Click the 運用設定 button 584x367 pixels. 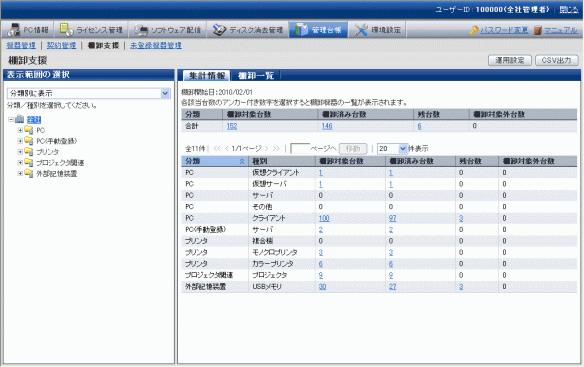click(510, 60)
